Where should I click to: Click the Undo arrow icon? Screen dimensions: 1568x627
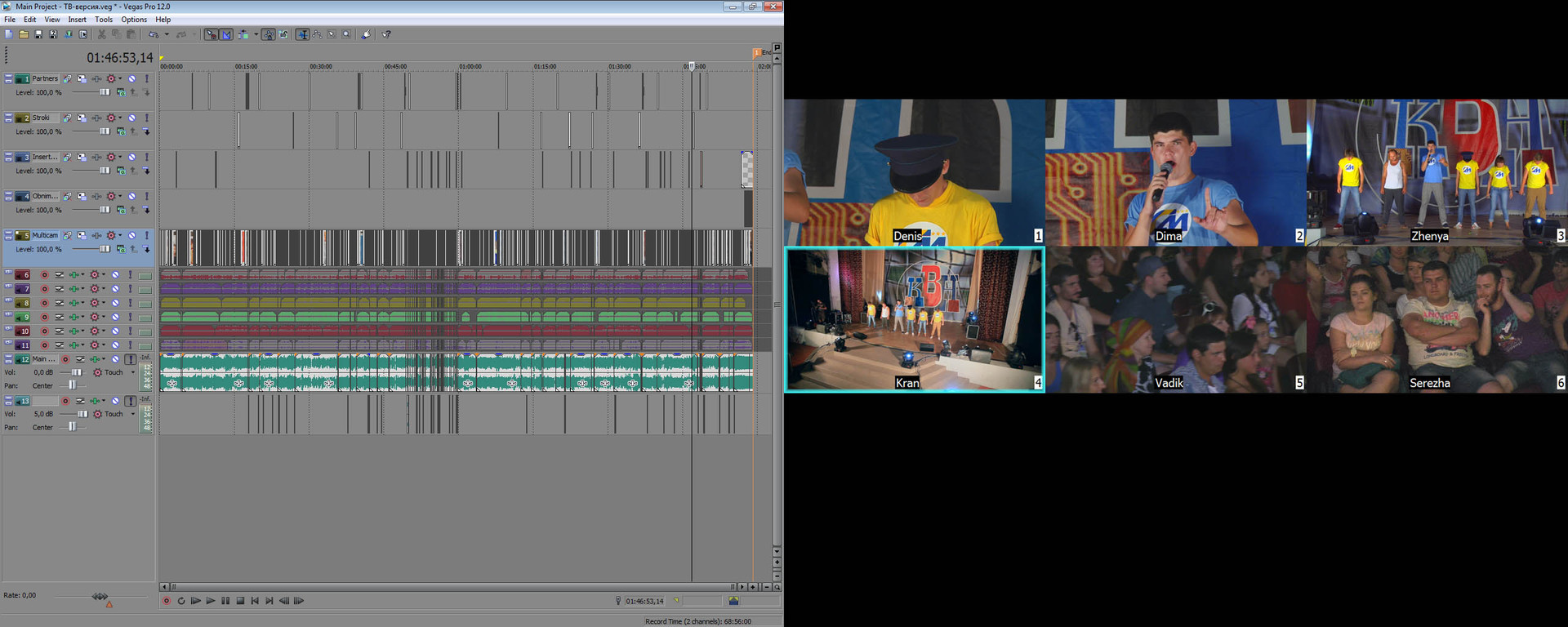[x=154, y=34]
